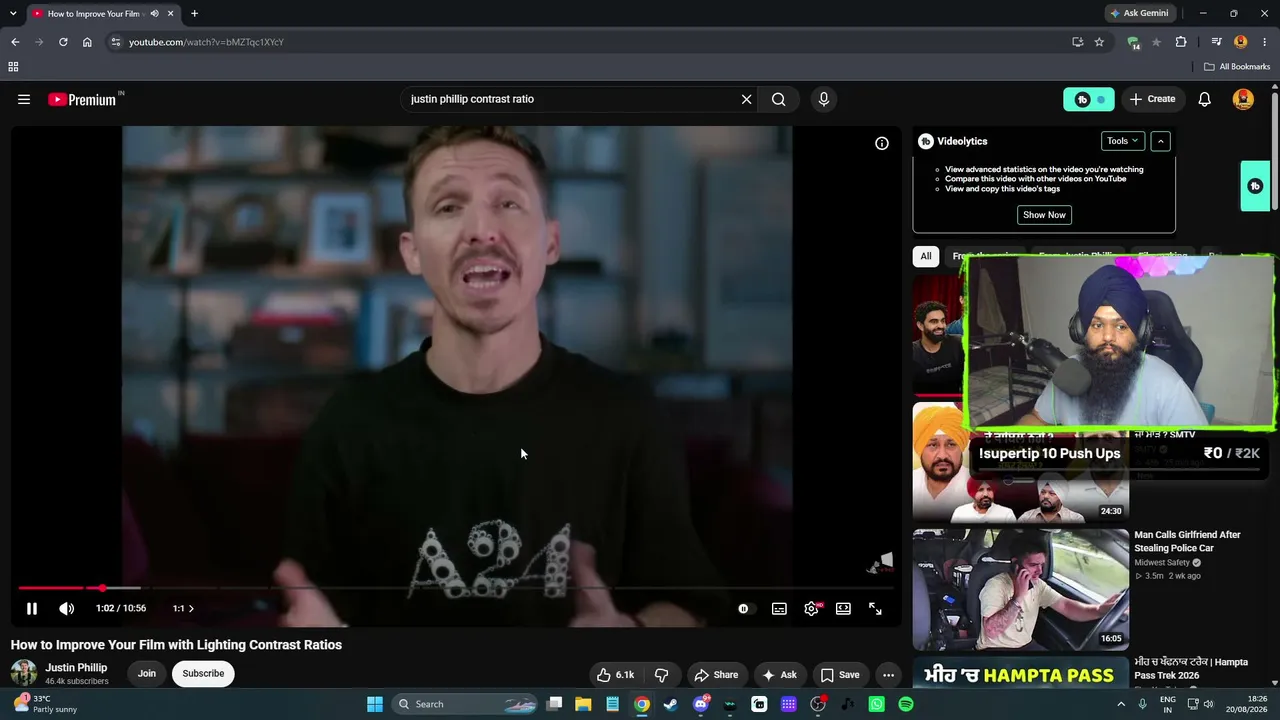Open WhatsApp from the taskbar
The image size is (1280, 720).
click(877, 704)
